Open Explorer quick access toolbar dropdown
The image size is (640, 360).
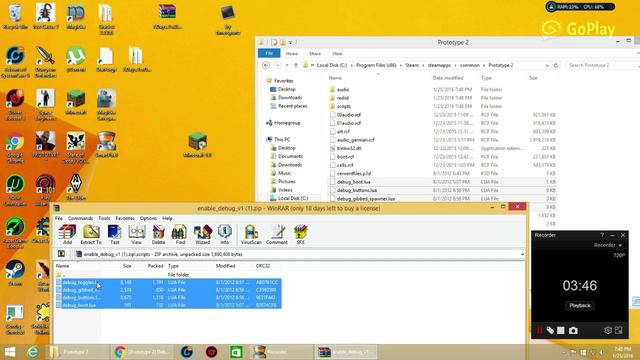point(291,42)
